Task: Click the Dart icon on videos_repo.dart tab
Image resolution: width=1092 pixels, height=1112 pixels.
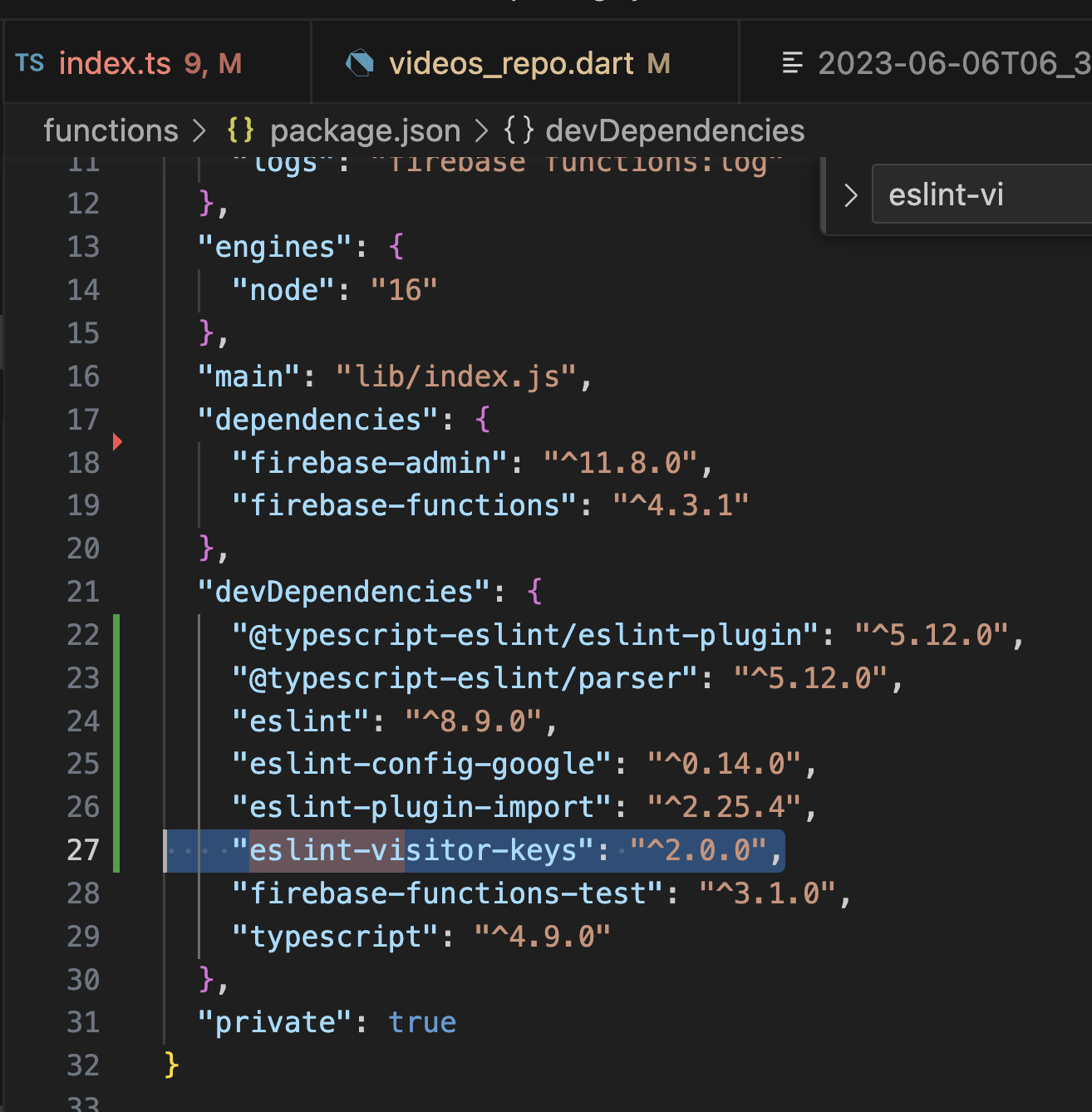Action: (x=360, y=63)
